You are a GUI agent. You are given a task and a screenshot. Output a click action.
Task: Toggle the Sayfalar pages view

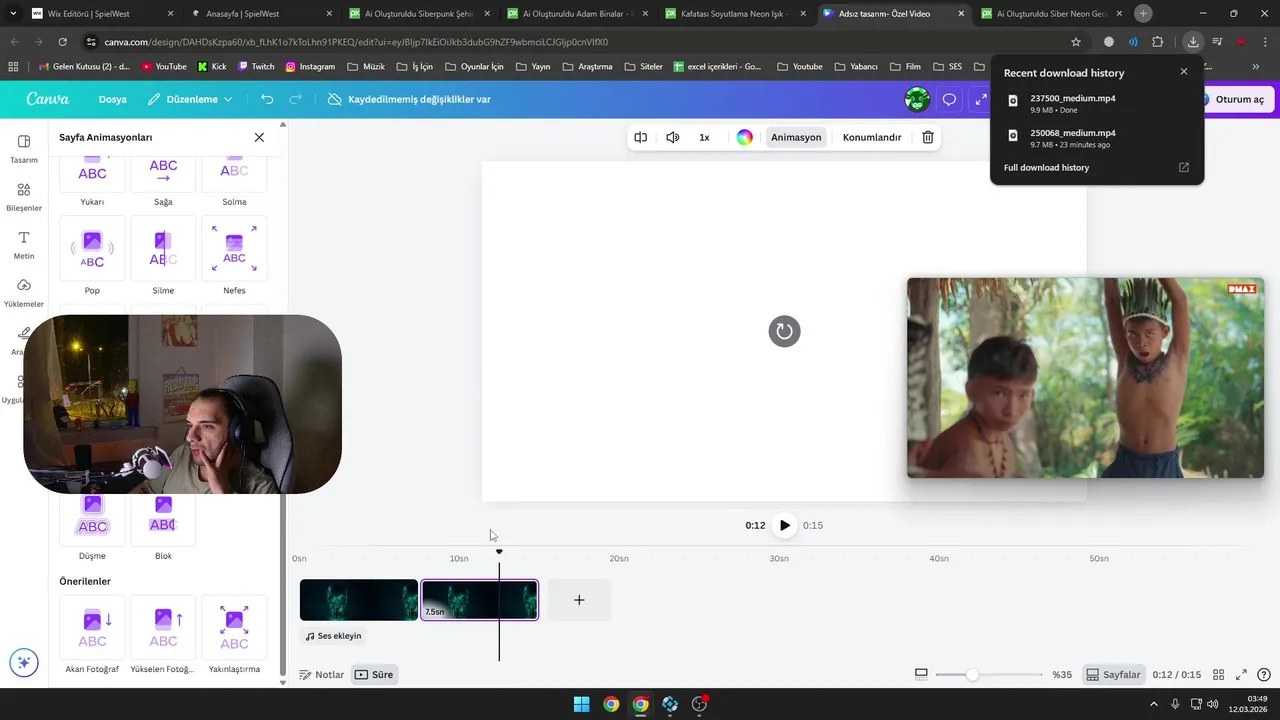click(x=1113, y=675)
